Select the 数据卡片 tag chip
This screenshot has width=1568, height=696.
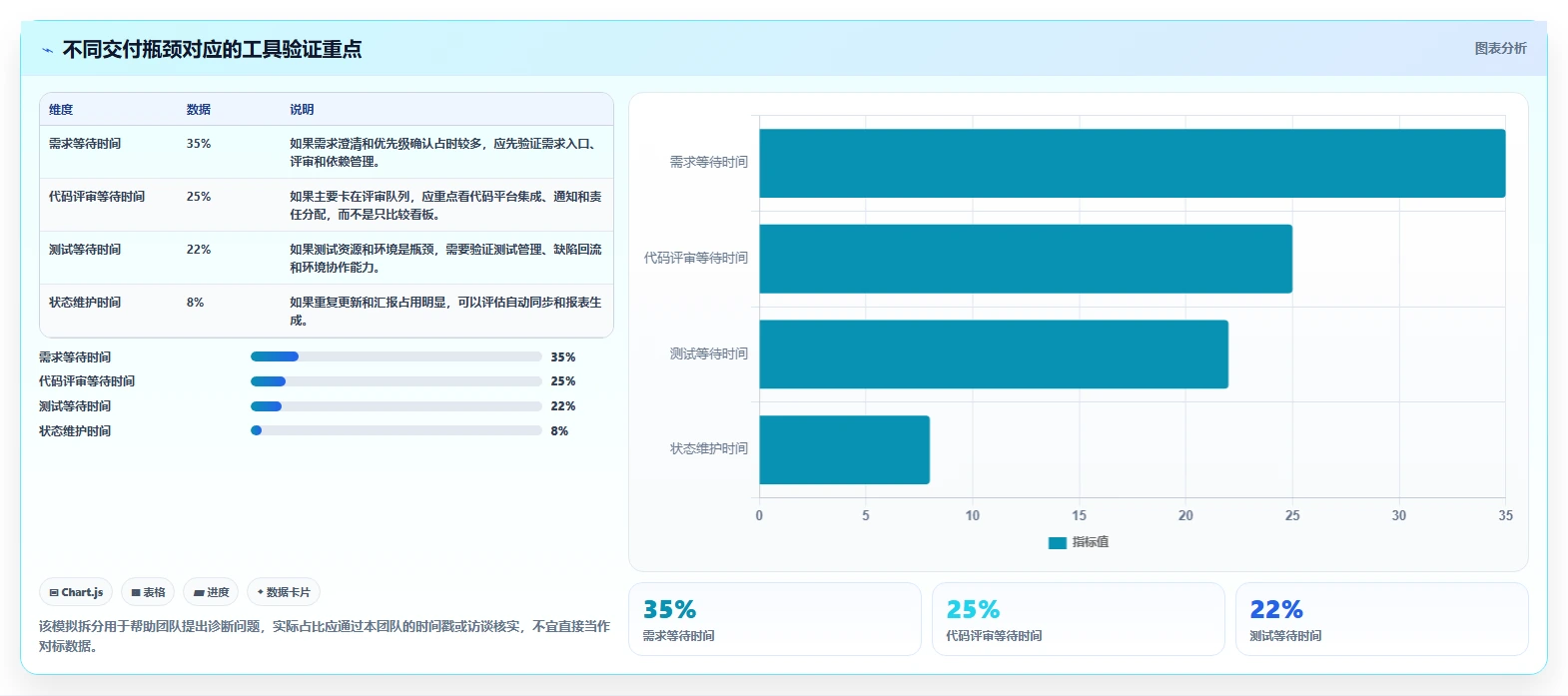coord(284,592)
